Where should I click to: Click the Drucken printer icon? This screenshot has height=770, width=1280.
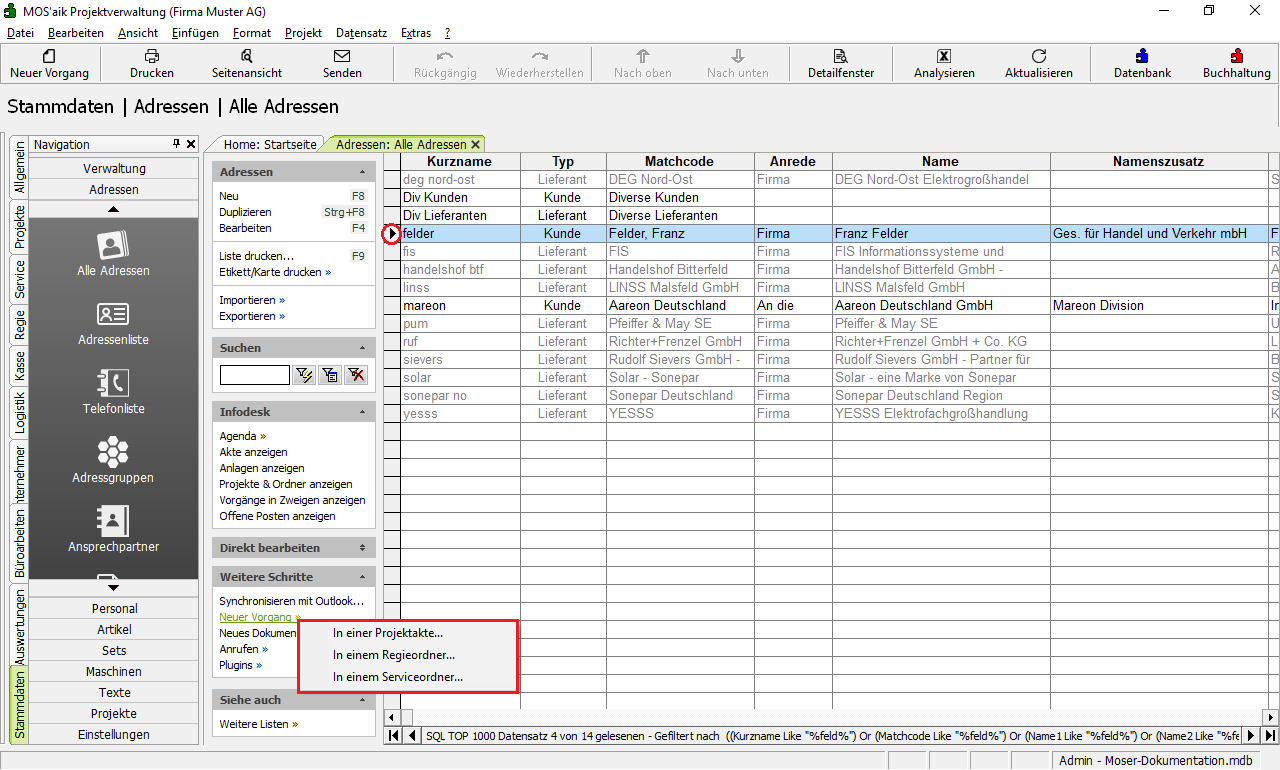pos(152,57)
